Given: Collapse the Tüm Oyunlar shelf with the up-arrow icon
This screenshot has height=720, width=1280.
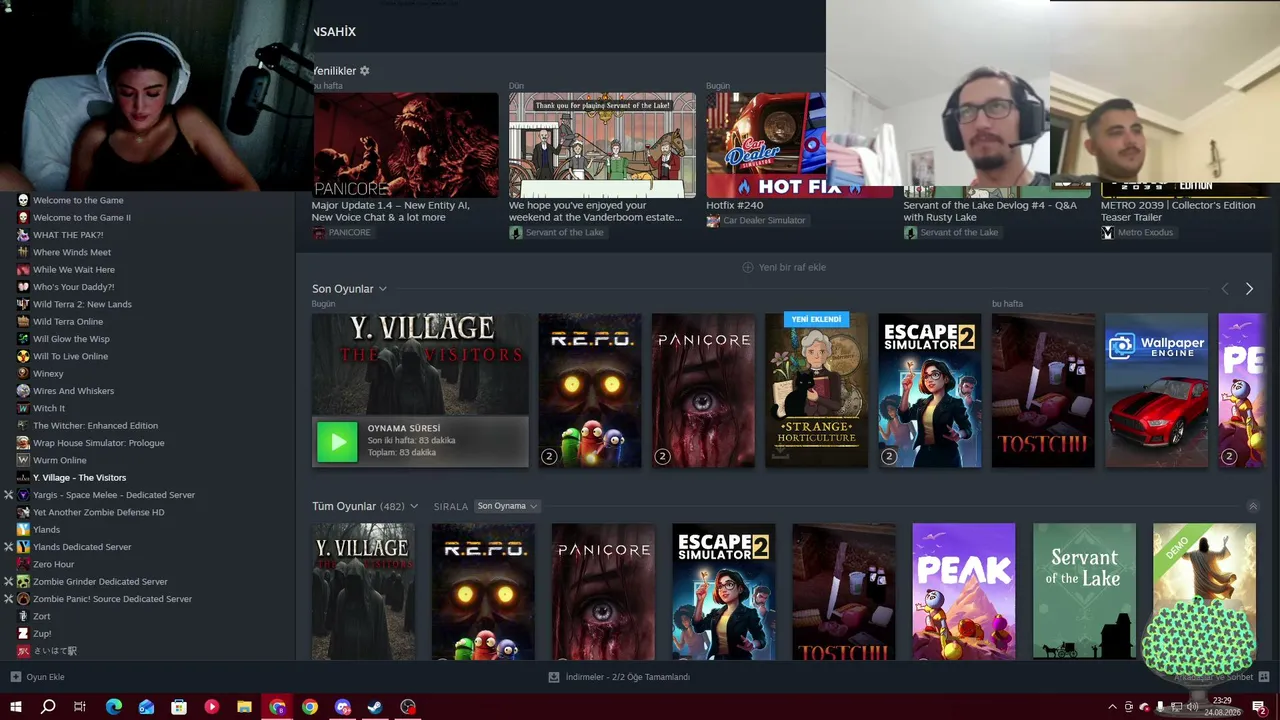Looking at the screenshot, I should [x=1253, y=506].
